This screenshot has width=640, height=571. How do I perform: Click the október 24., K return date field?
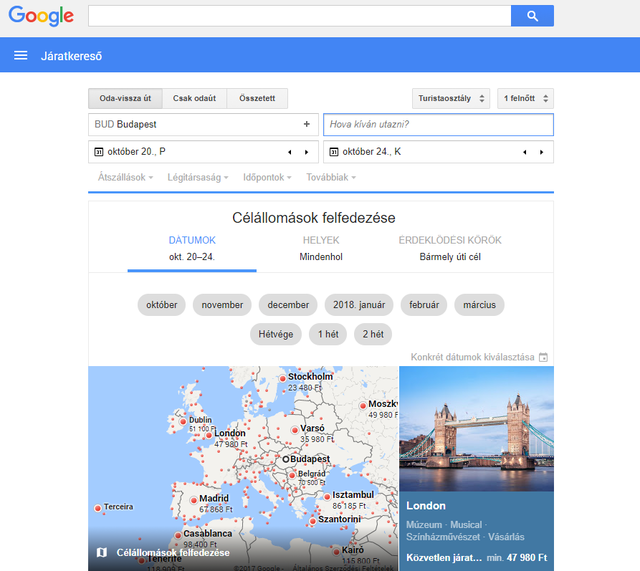438,152
